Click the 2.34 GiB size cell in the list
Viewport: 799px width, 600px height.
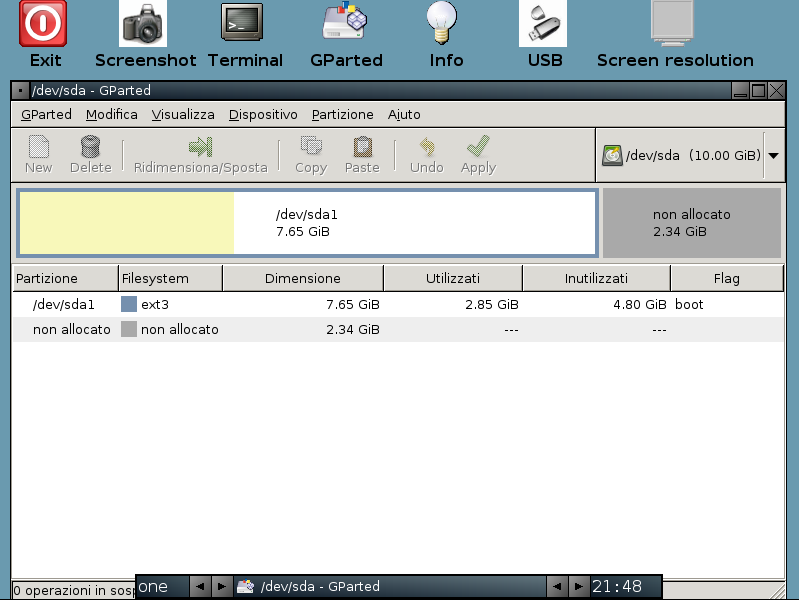click(353, 330)
